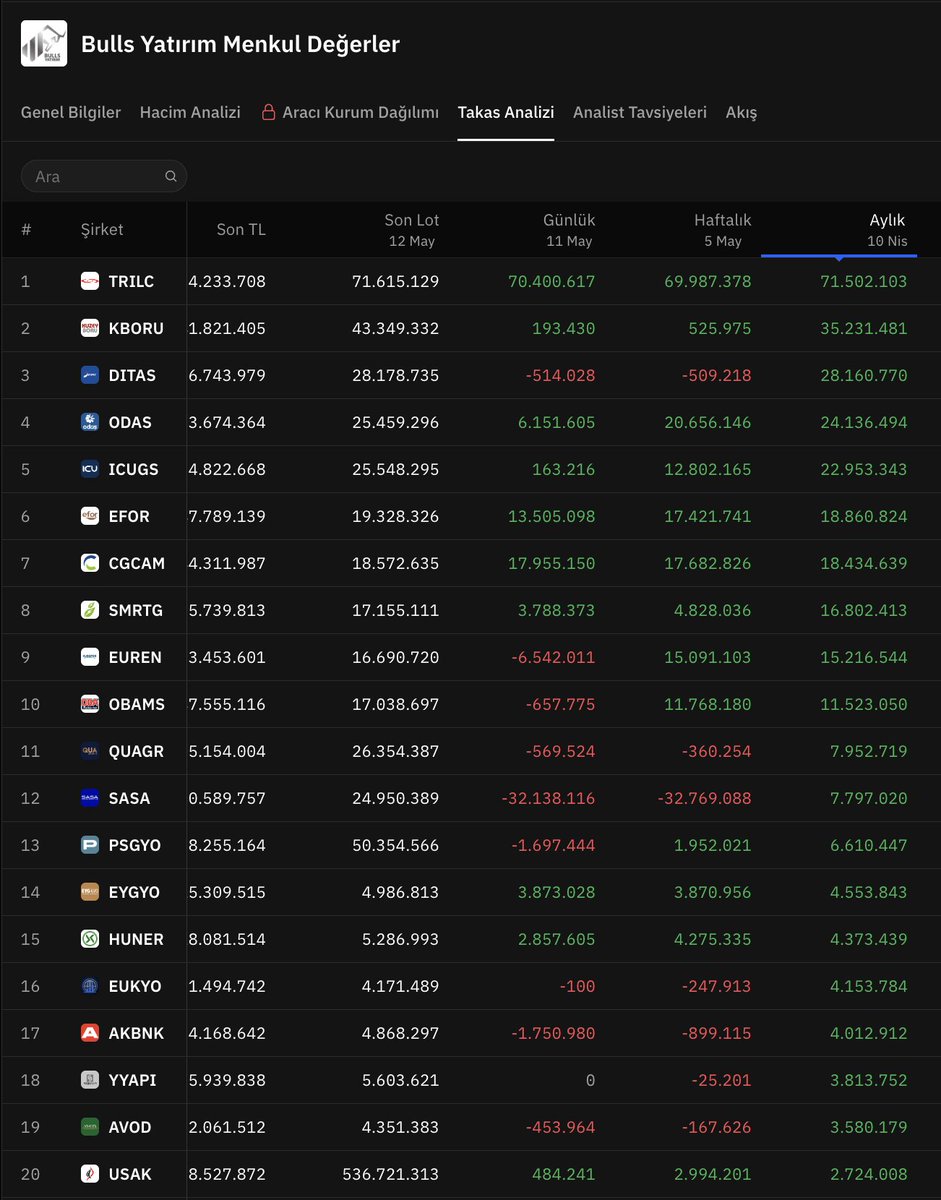Open the SASA ticker link
Screen dimensions: 941x1200
pos(129,798)
